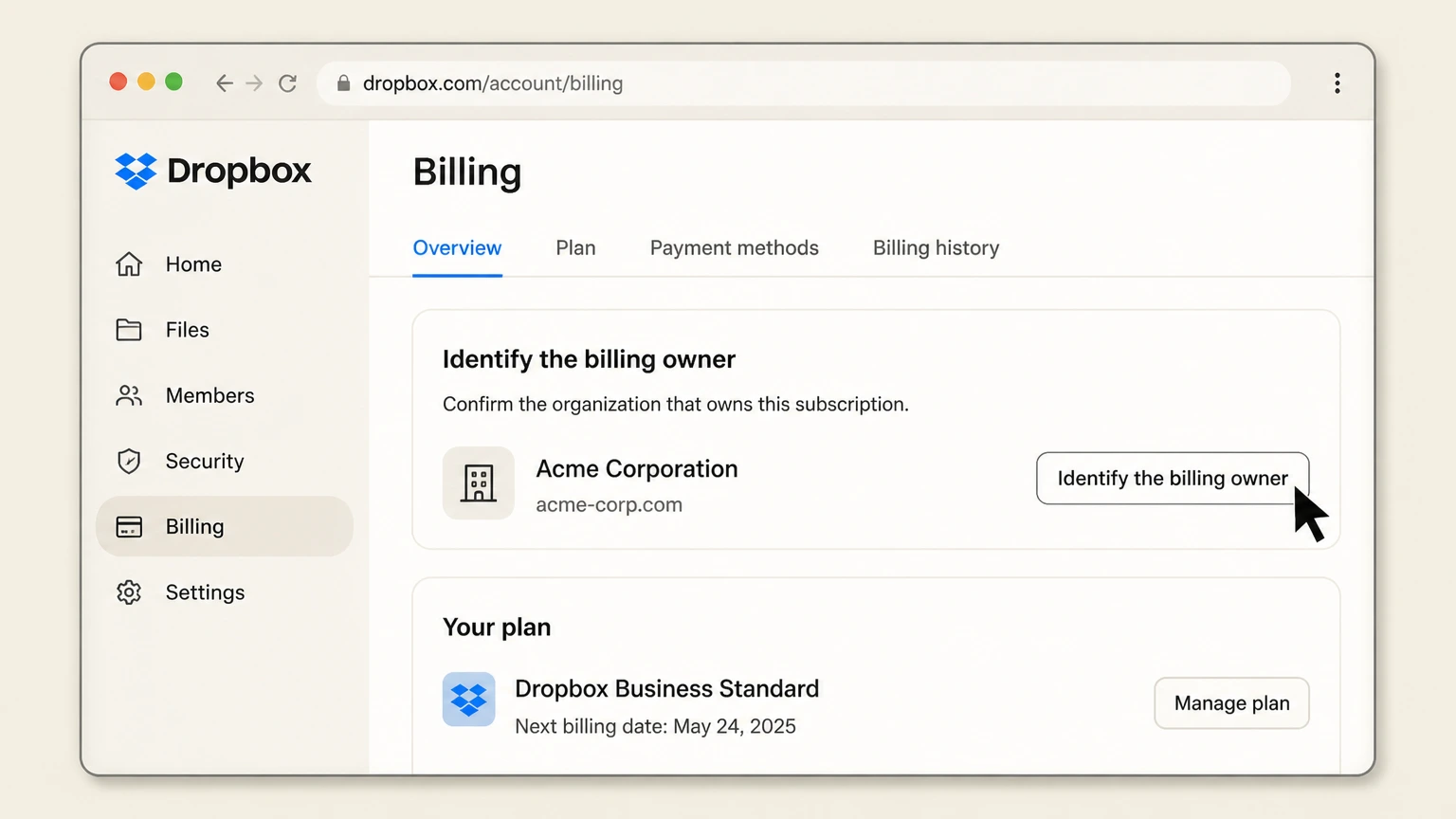Click the Dropbox logo icon in sidebar

point(136,171)
